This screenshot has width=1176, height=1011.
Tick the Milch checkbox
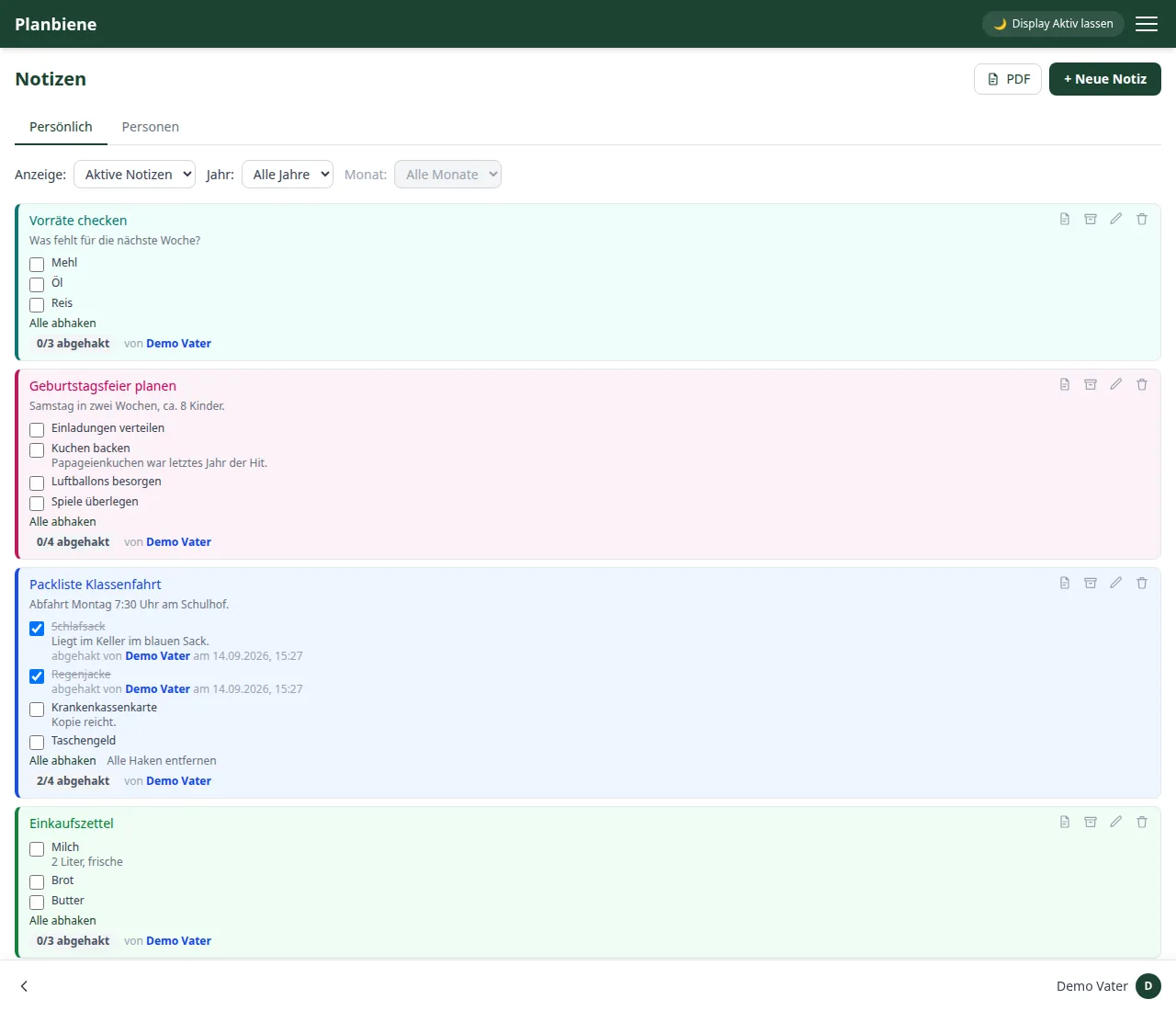(x=37, y=849)
